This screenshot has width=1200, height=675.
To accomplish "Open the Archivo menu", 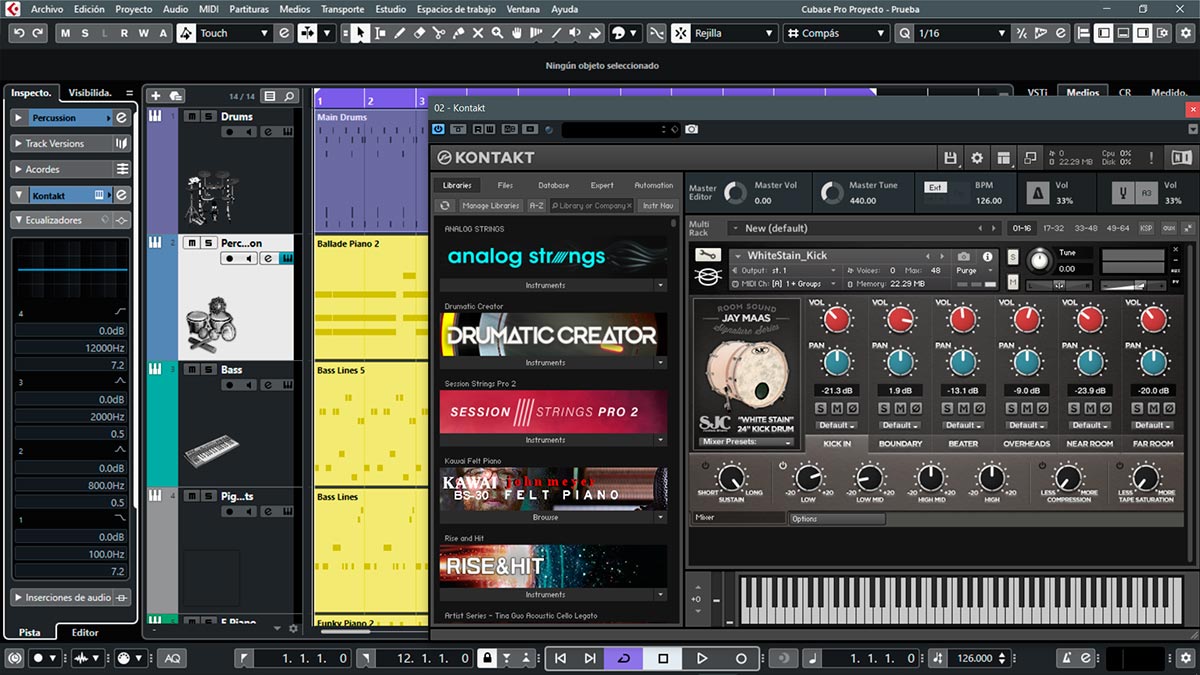I will [x=47, y=9].
